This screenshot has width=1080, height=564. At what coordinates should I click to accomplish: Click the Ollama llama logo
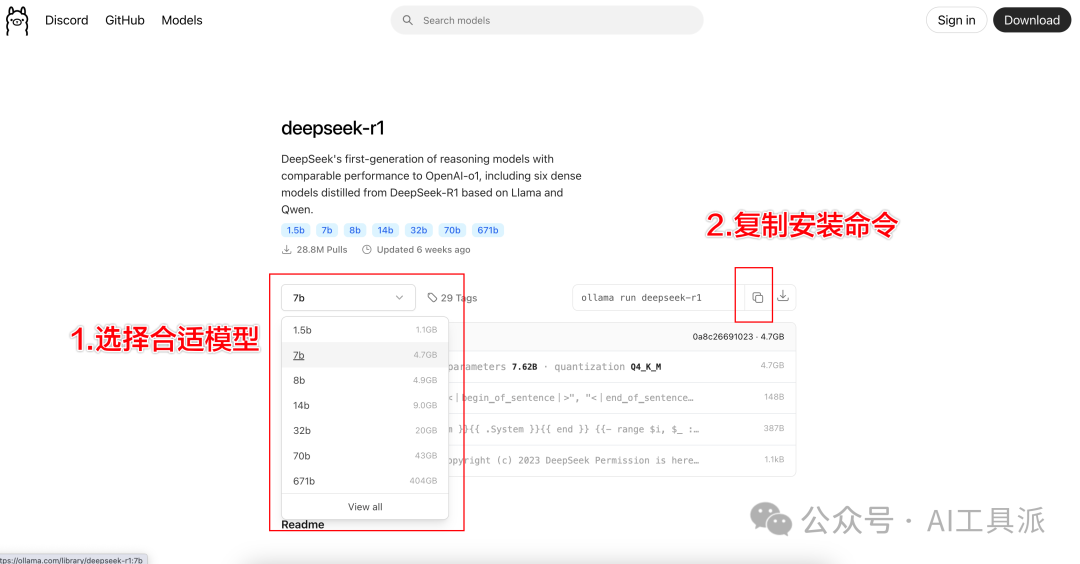point(17,21)
